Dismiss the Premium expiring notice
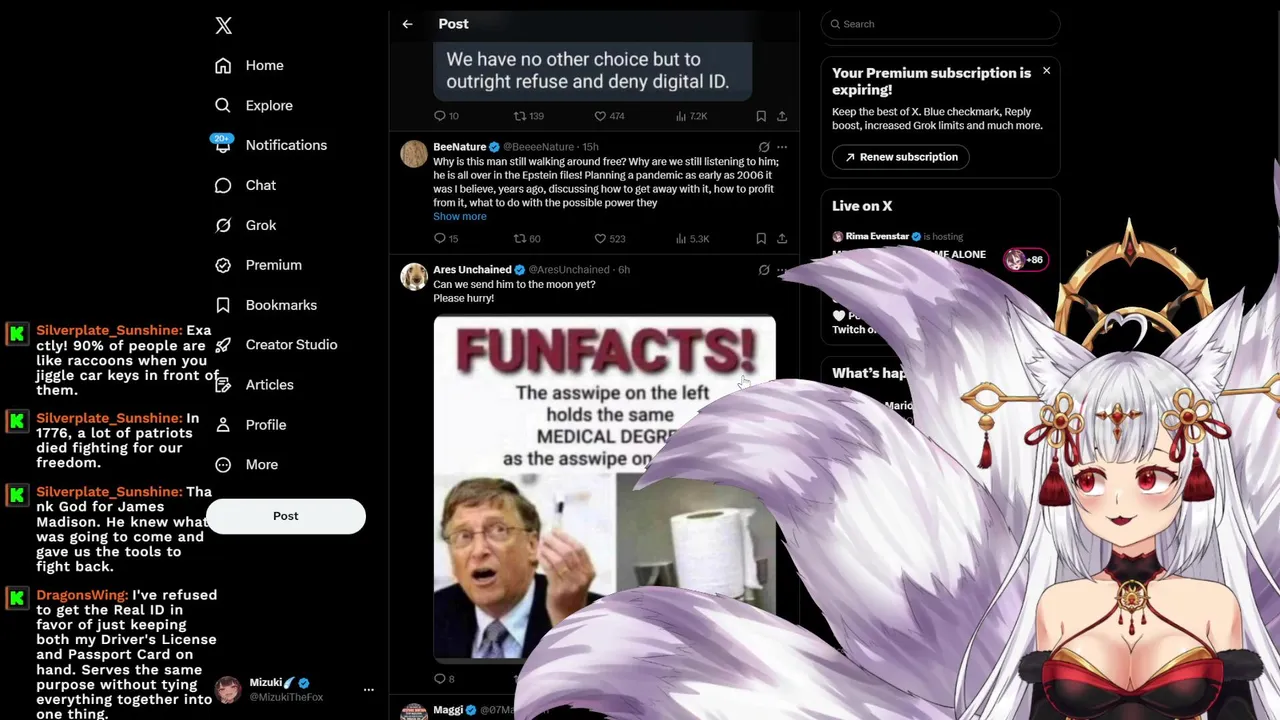 (x=1046, y=71)
